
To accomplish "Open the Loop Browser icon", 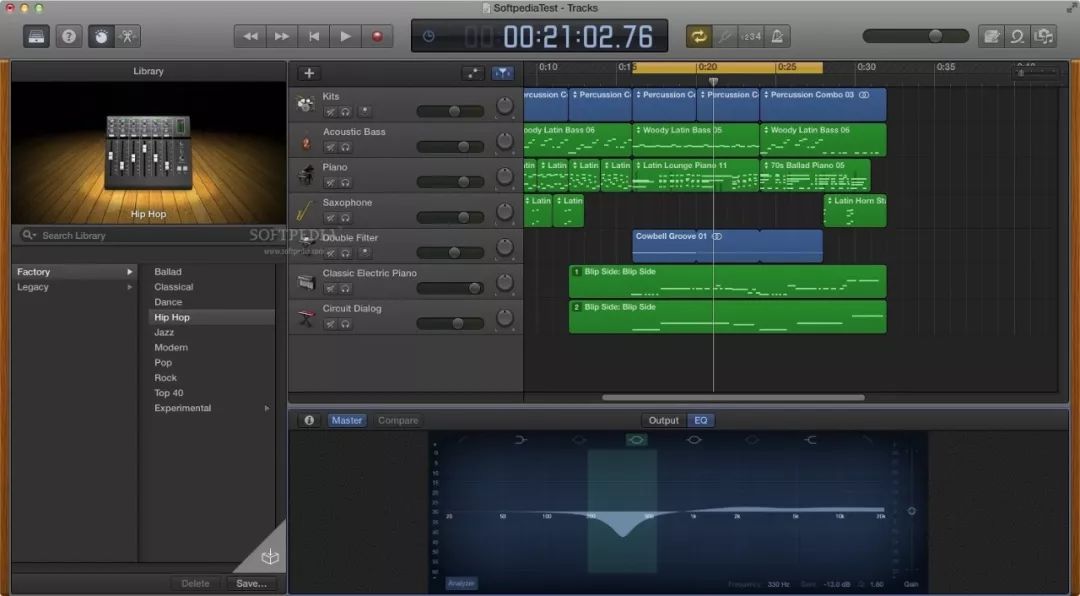I will point(1018,36).
